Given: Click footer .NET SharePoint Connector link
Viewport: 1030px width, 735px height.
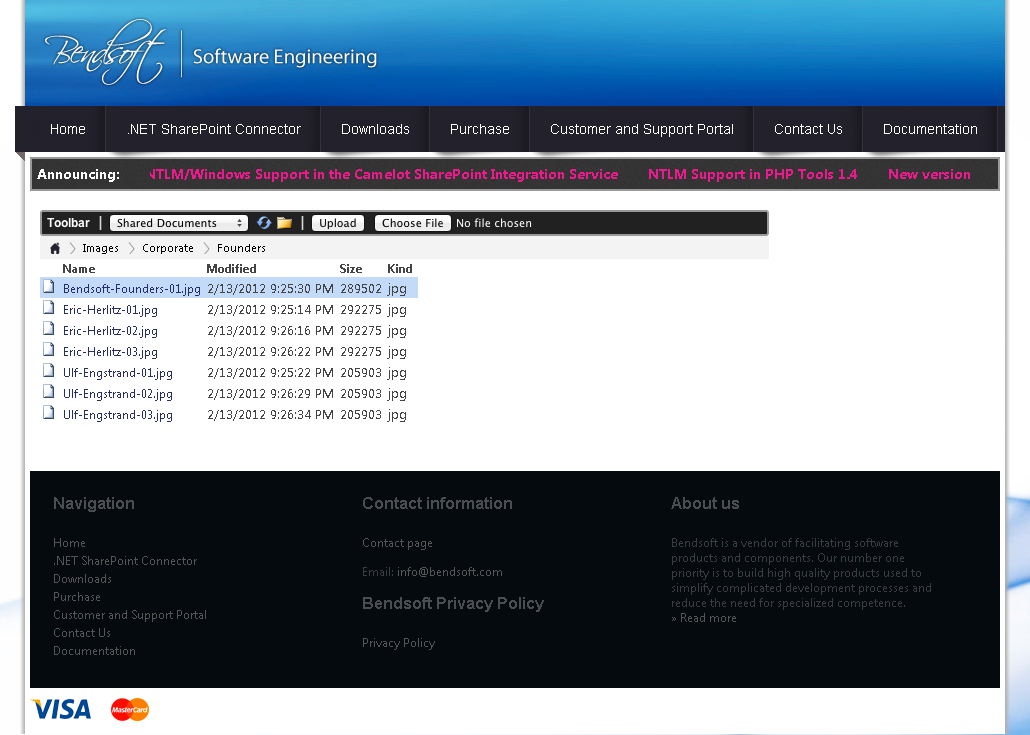Looking at the screenshot, I should (x=125, y=561).
